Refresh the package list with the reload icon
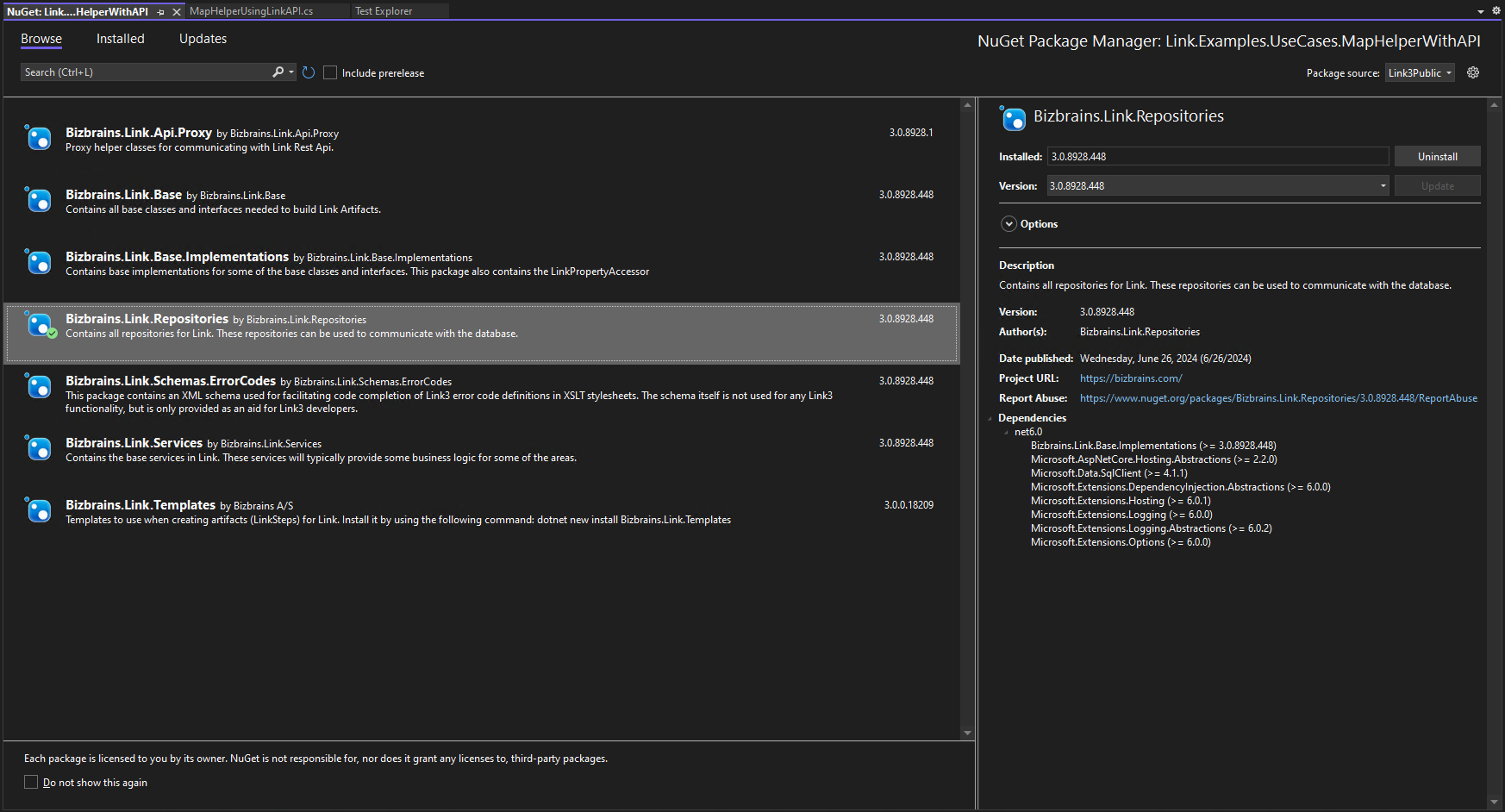 (309, 72)
